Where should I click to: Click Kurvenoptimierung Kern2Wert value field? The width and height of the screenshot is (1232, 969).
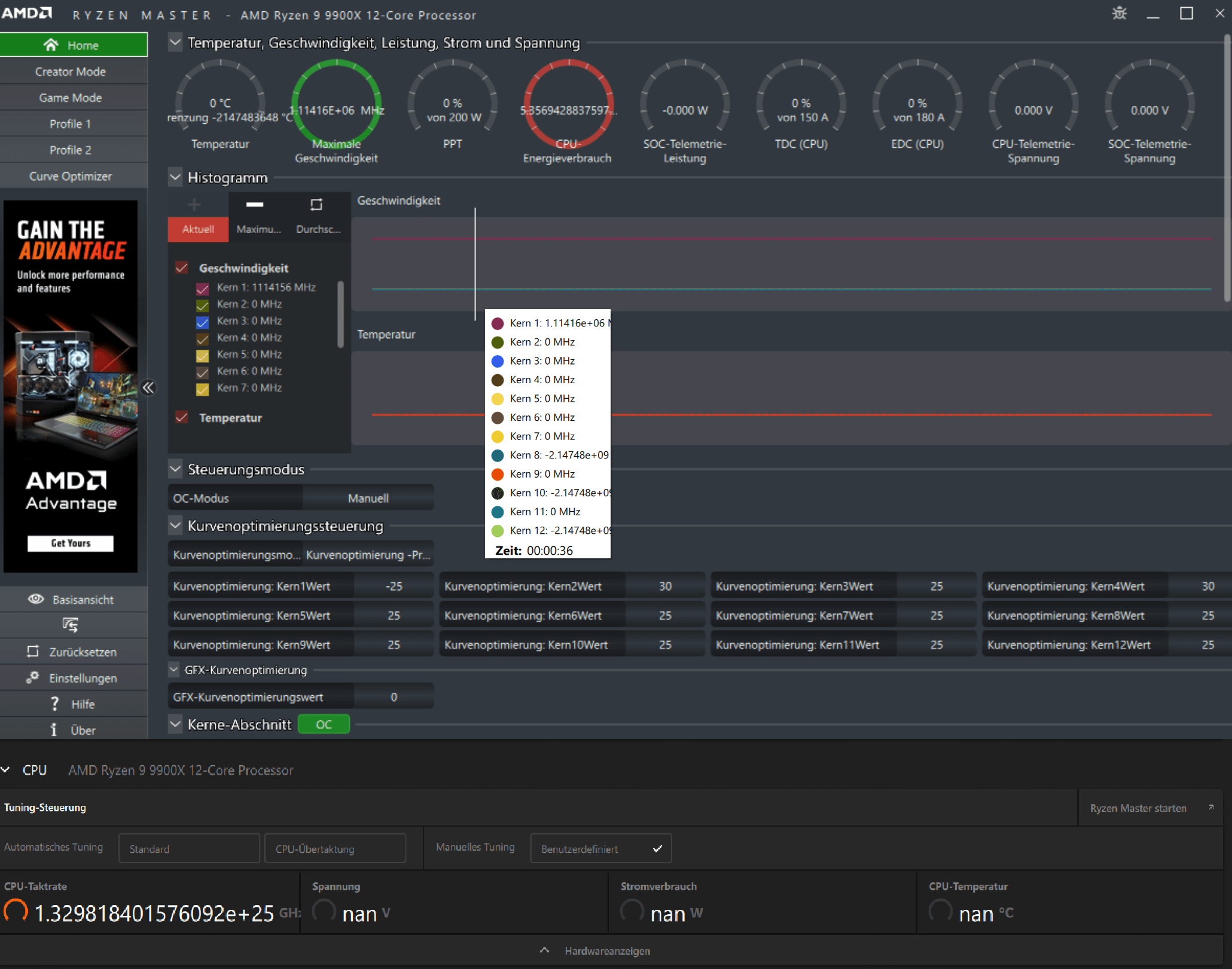[x=665, y=586]
